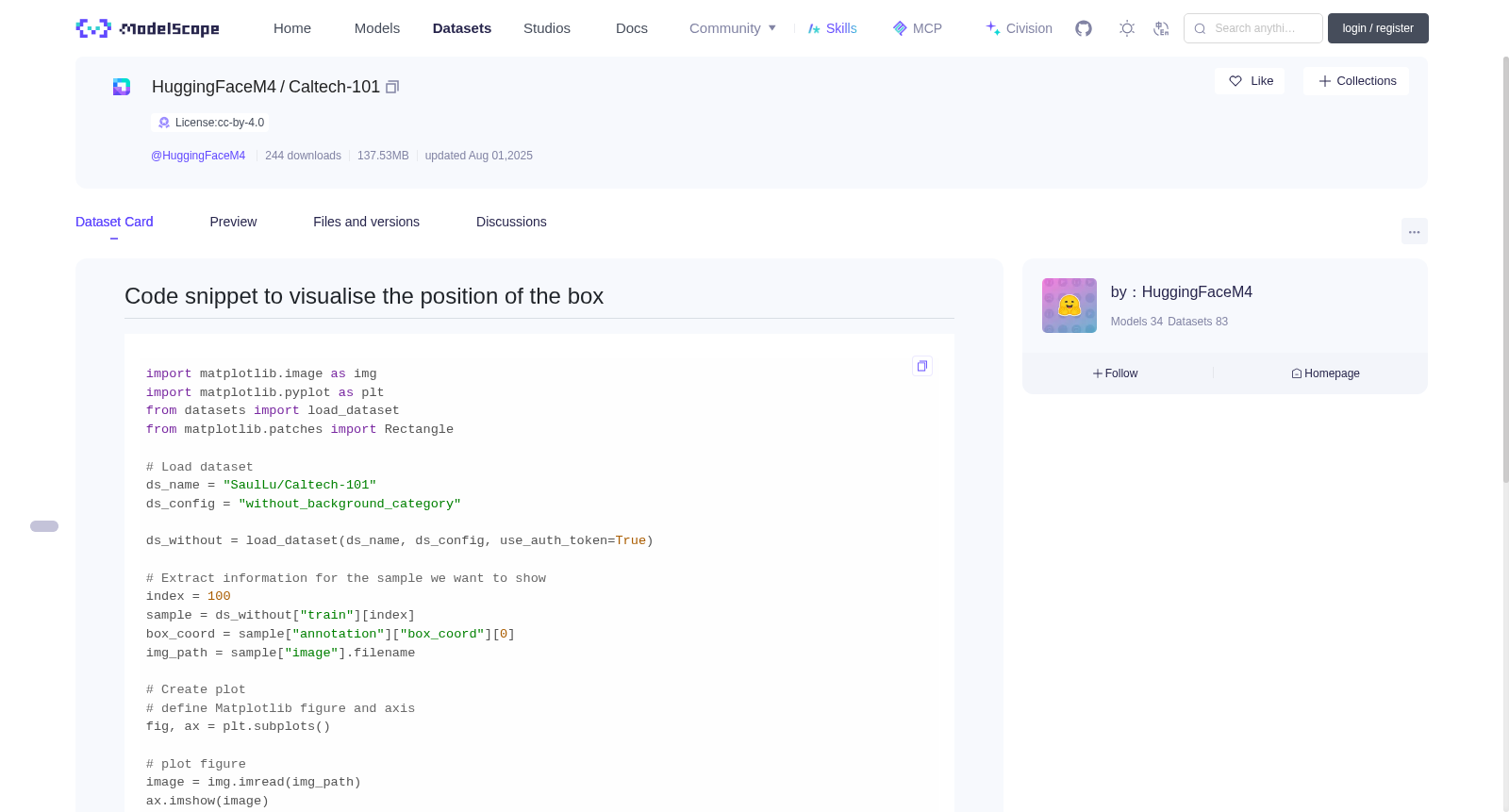Viewport: 1509px width, 812px height.
Task: Switch language with the translate icon
Action: [1161, 28]
